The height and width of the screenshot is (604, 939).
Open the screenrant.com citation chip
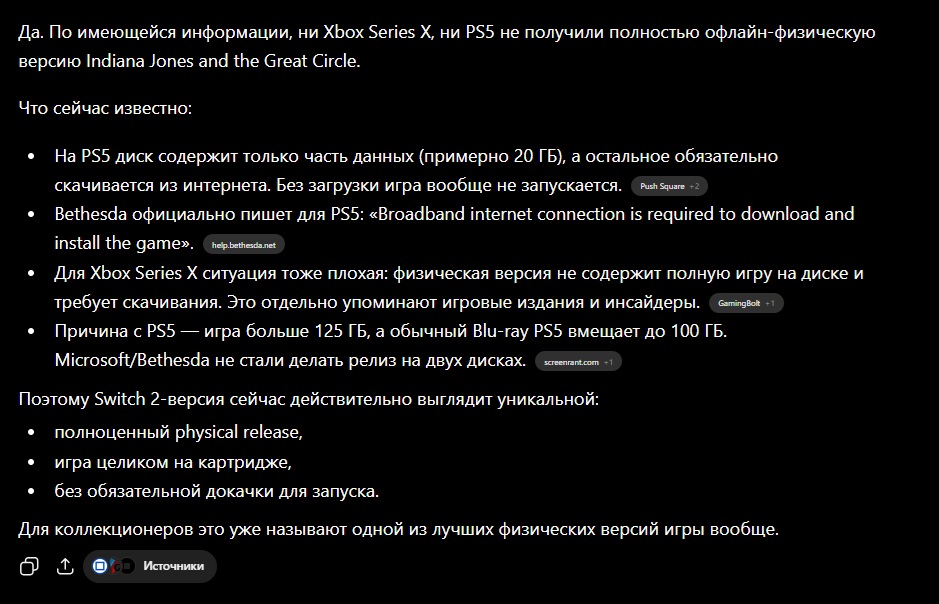[x=578, y=362]
